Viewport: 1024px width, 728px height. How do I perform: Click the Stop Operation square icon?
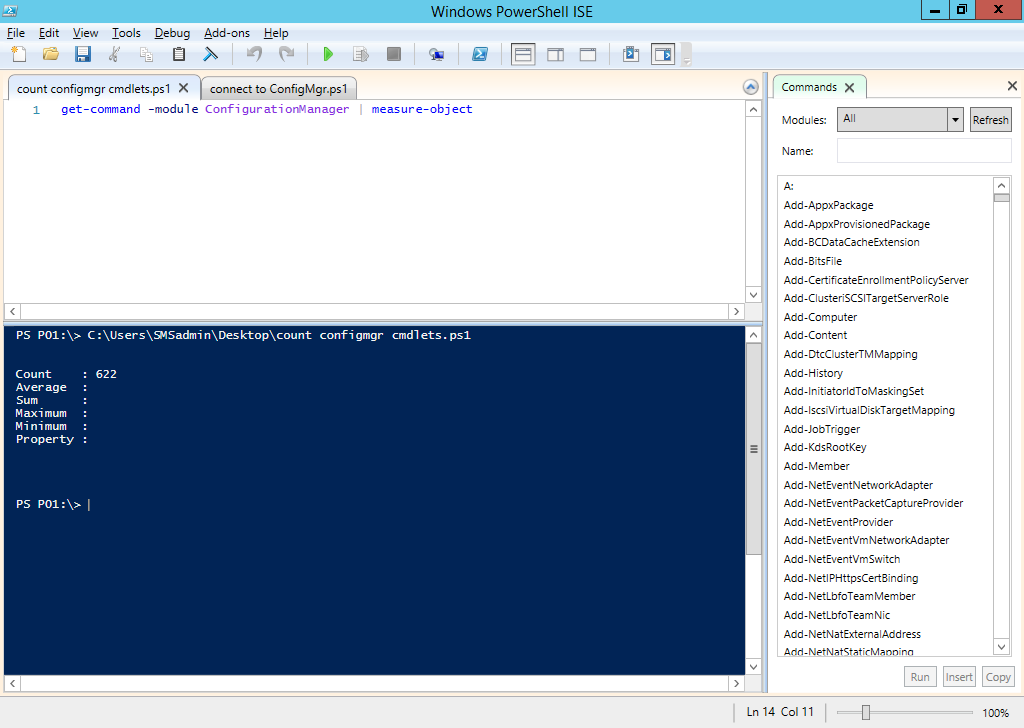coord(393,54)
